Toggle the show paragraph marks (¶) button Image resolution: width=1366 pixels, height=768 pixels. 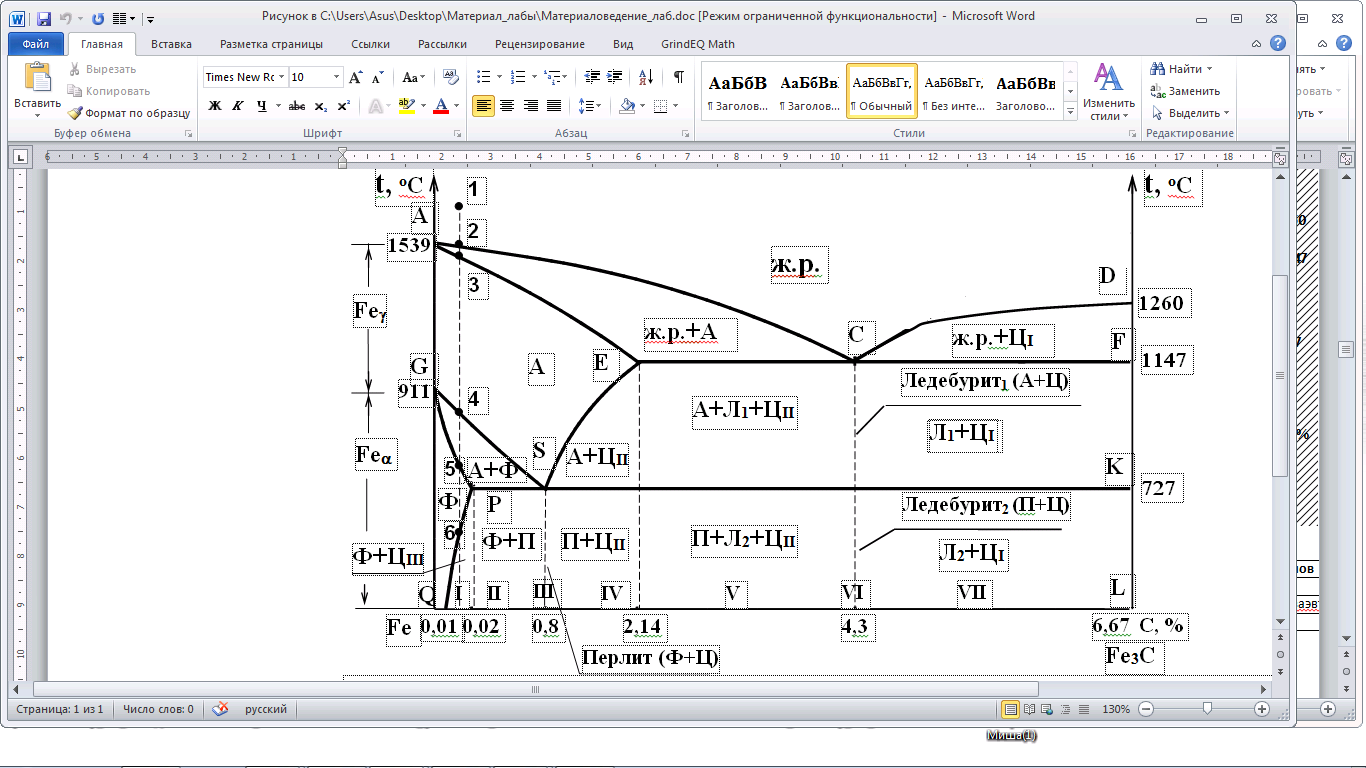click(x=679, y=77)
